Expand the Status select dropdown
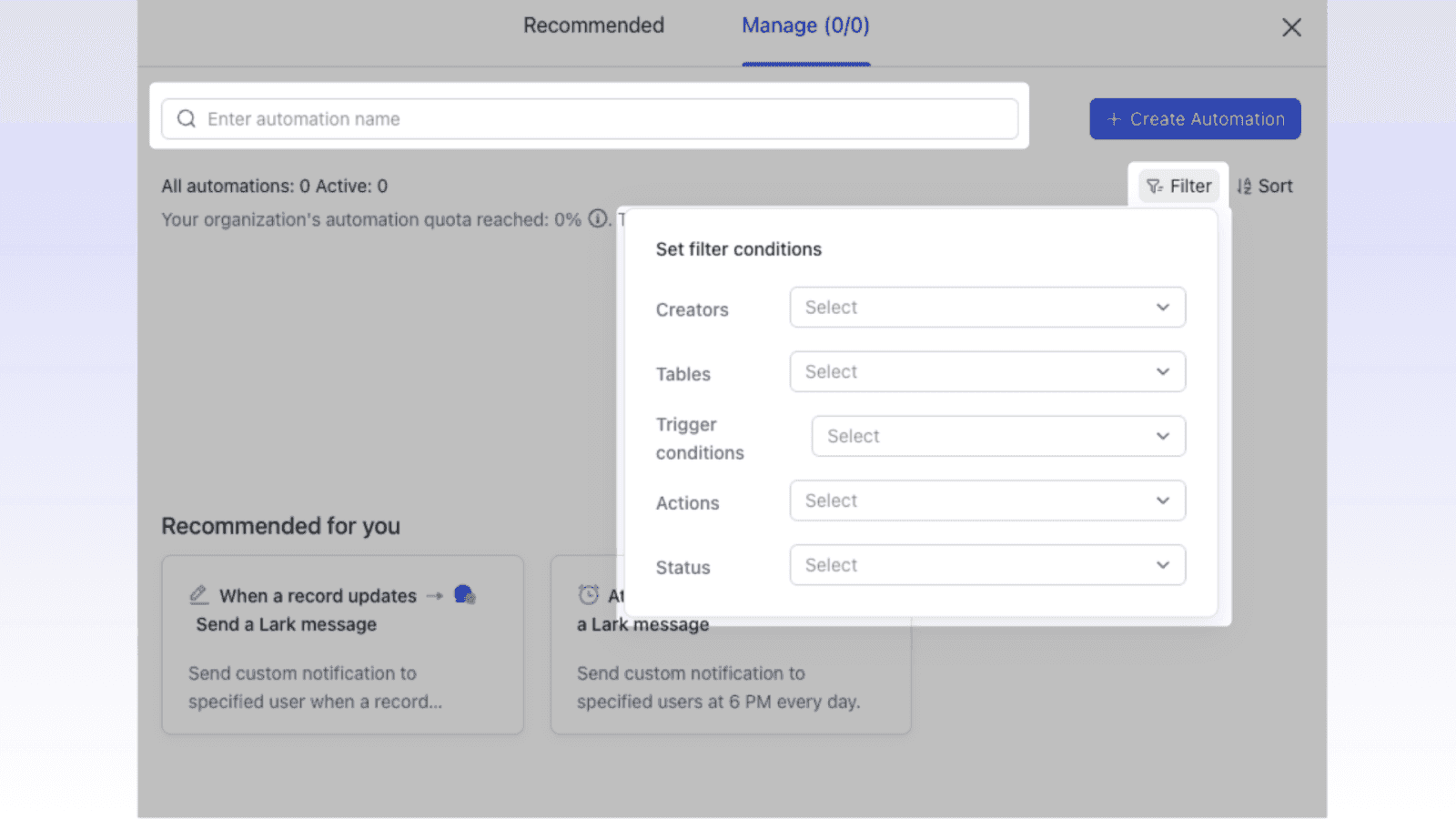Viewport: 1456px width, 819px height. (986, 564)
